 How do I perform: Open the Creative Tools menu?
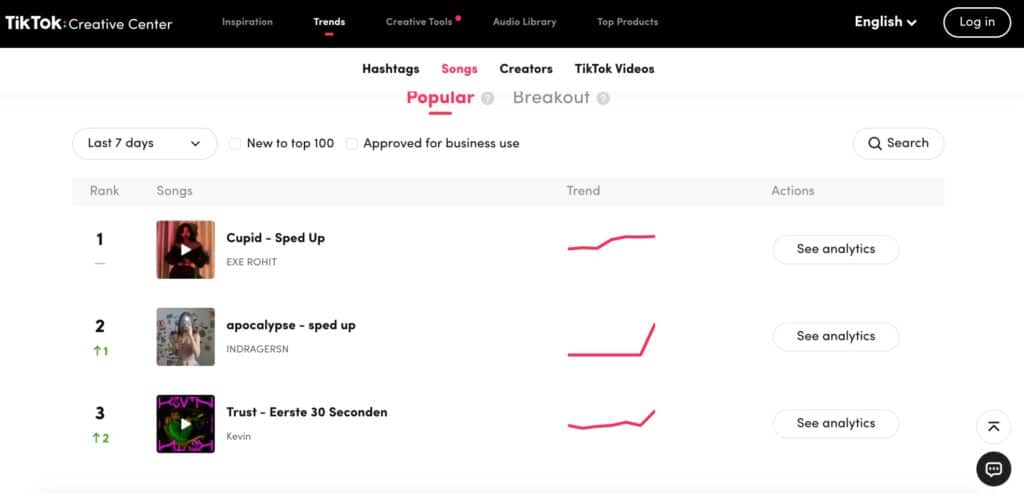419,22
